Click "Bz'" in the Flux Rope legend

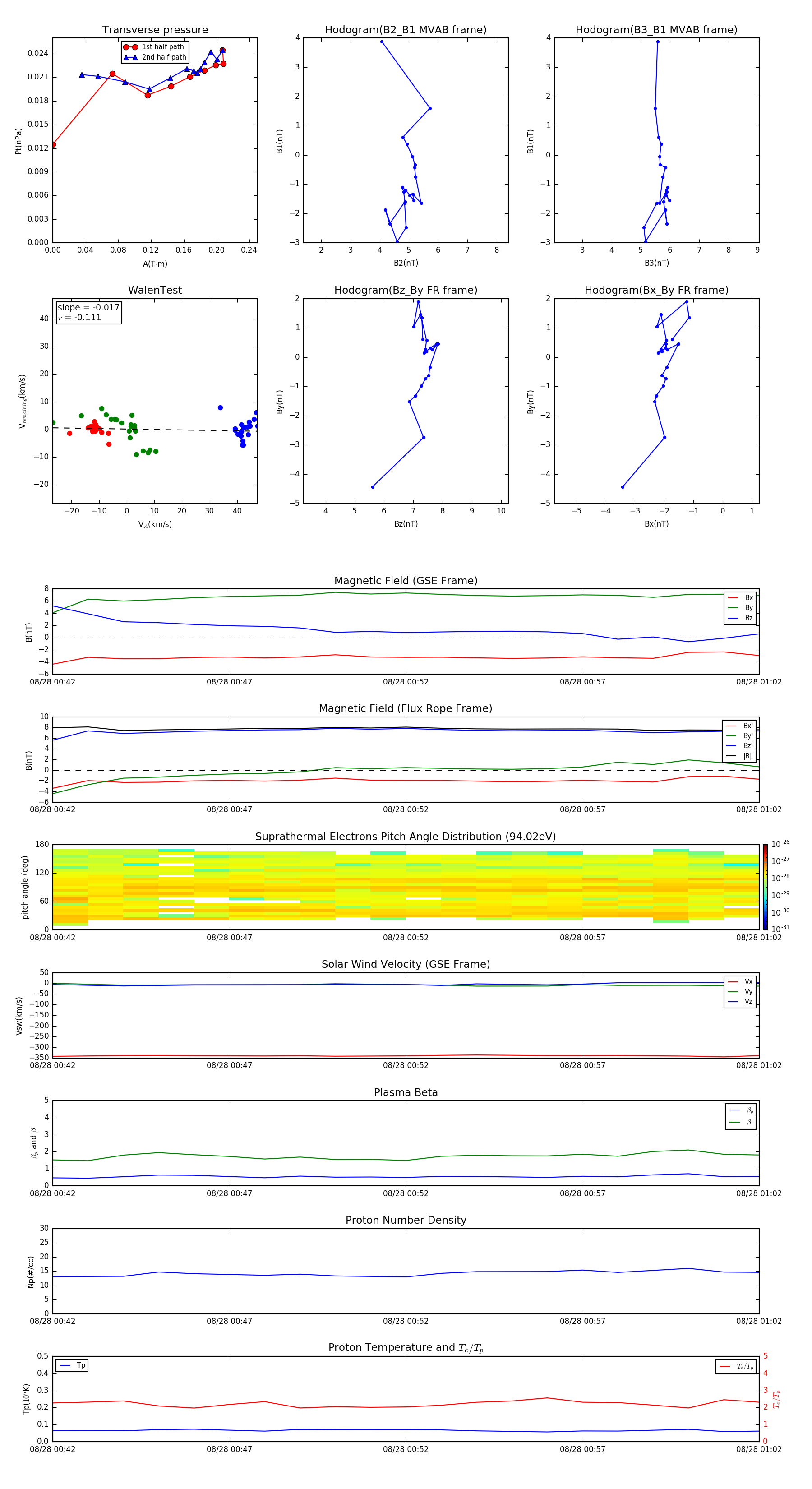point(740,746)
